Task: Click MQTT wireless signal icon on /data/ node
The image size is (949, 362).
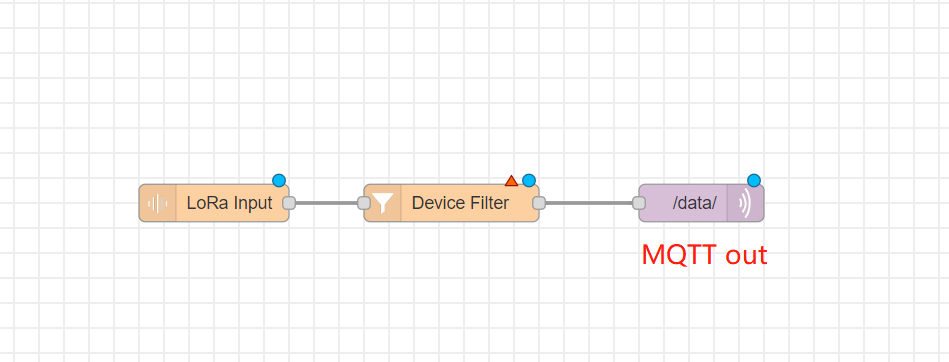Action: tap(745, 203)
